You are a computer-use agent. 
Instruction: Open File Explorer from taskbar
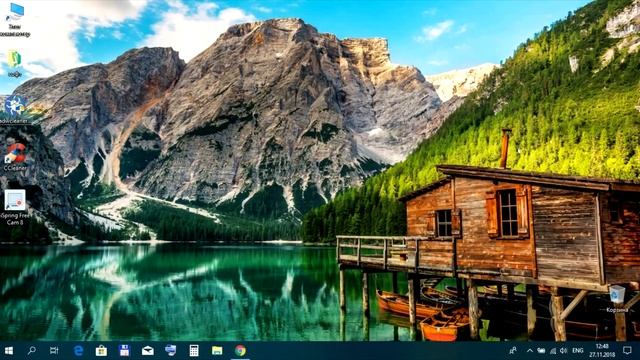point(217,351)
